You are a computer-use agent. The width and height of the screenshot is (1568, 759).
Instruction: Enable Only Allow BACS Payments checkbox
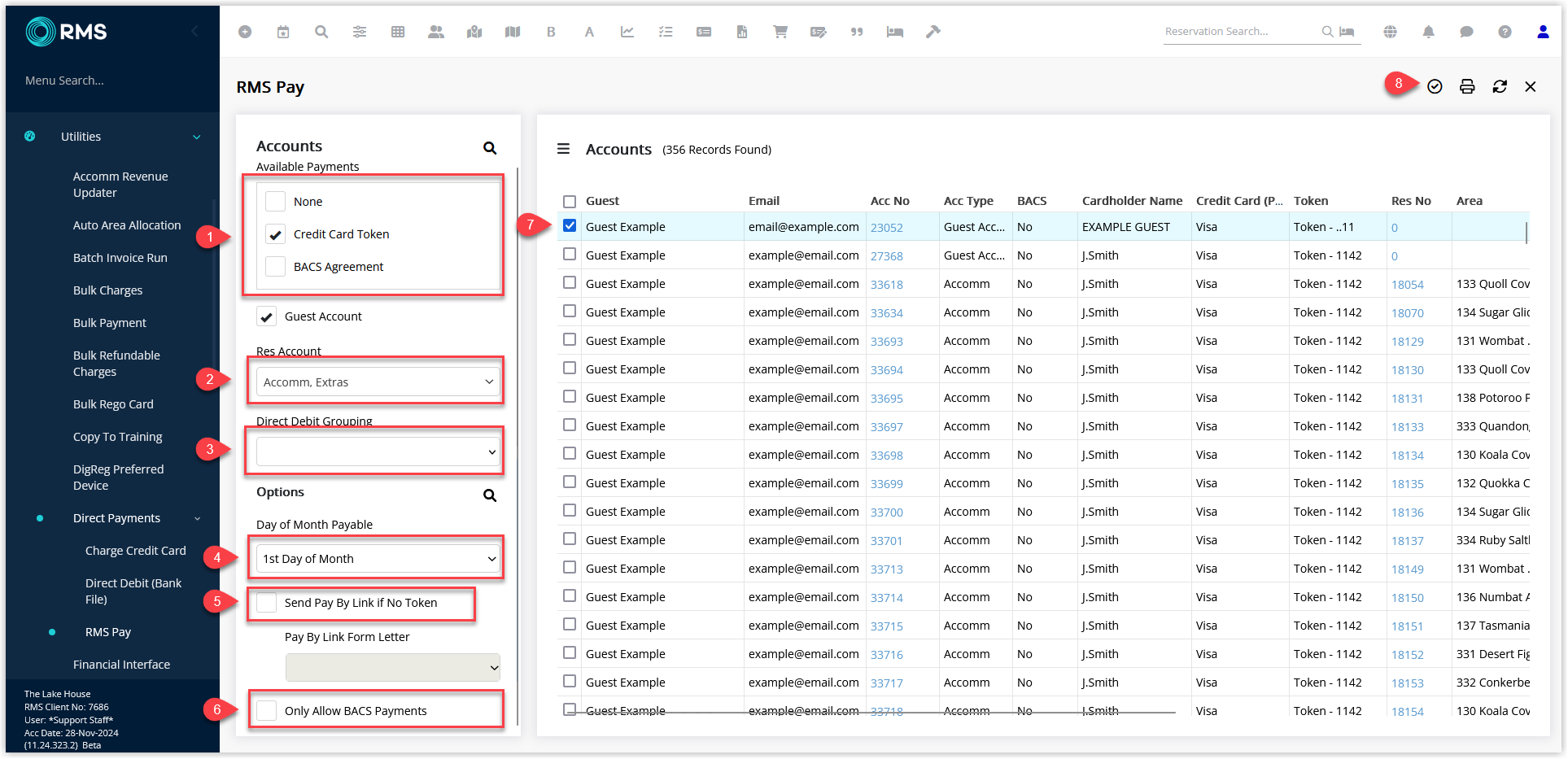click(x=266, y=710)
